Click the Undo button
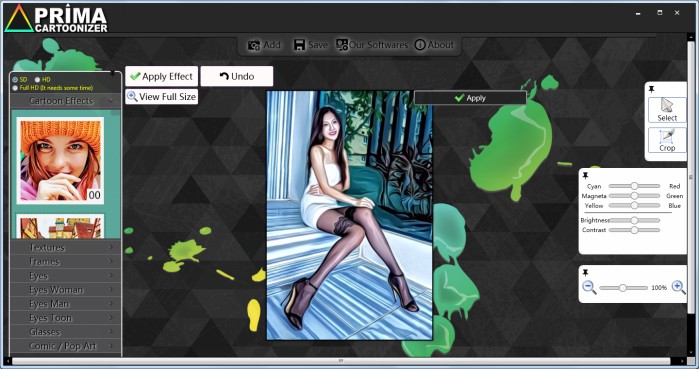 coord(237,76)
